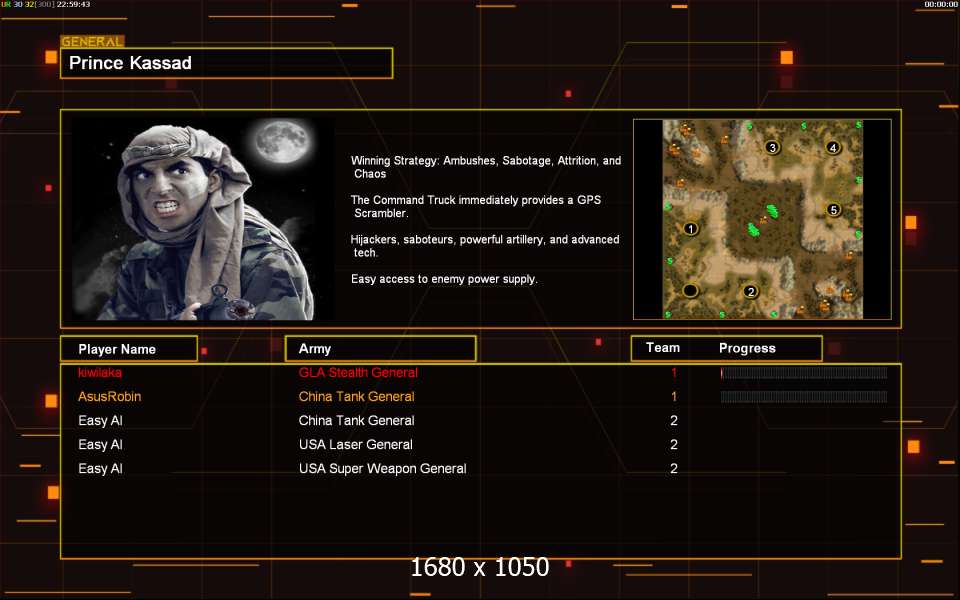Click AsusRobin's loading progress bar

click(x=804, y=397)
